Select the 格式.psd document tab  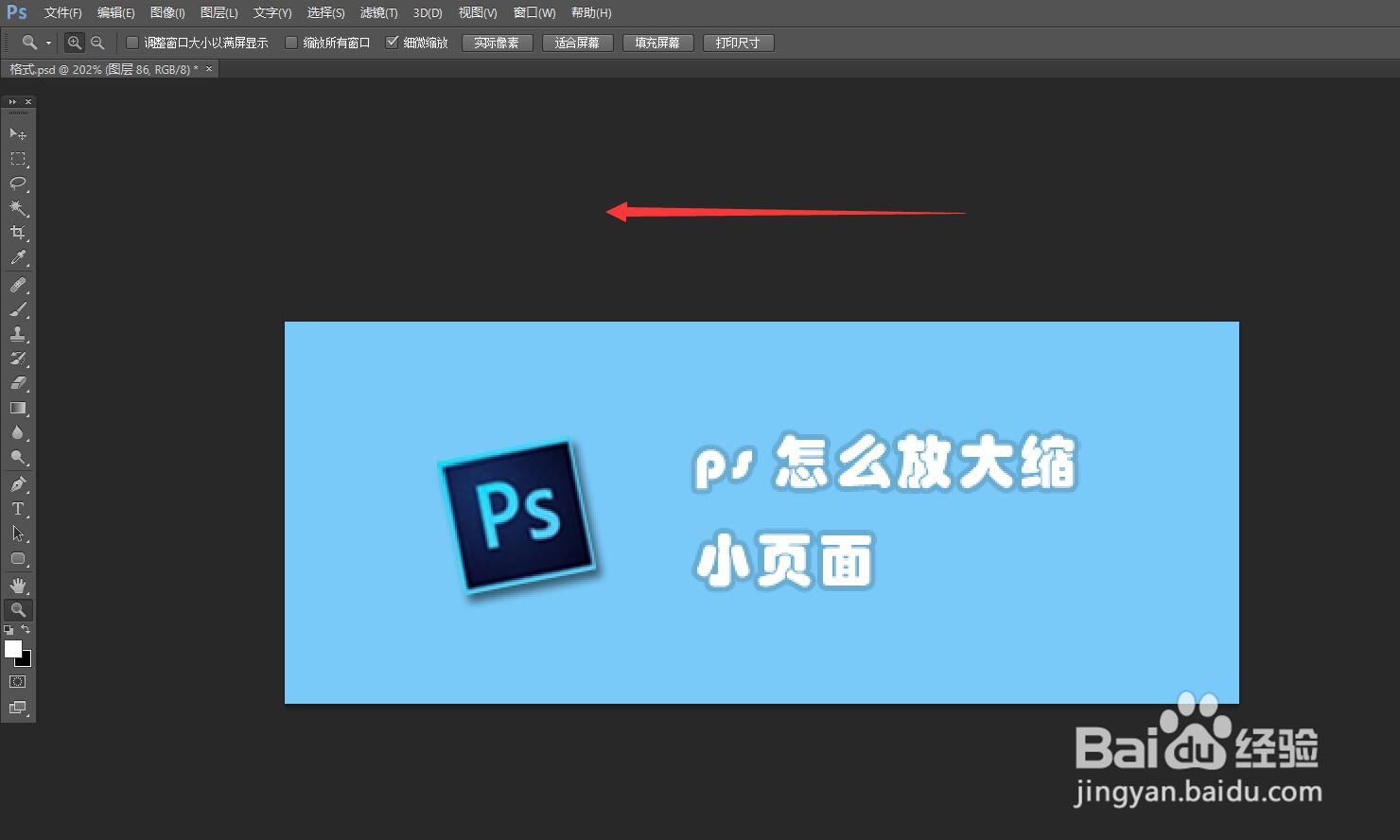104,68
